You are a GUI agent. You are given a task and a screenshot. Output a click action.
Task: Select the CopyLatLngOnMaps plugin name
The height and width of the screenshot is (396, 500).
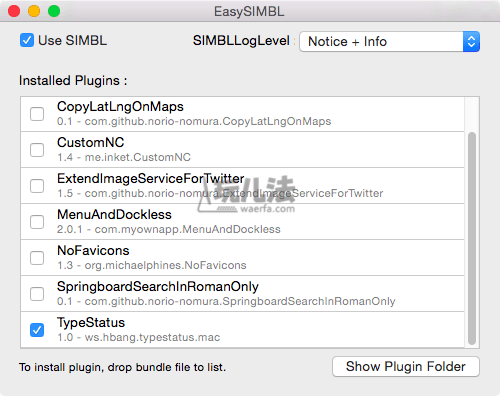tap(120, 107)
